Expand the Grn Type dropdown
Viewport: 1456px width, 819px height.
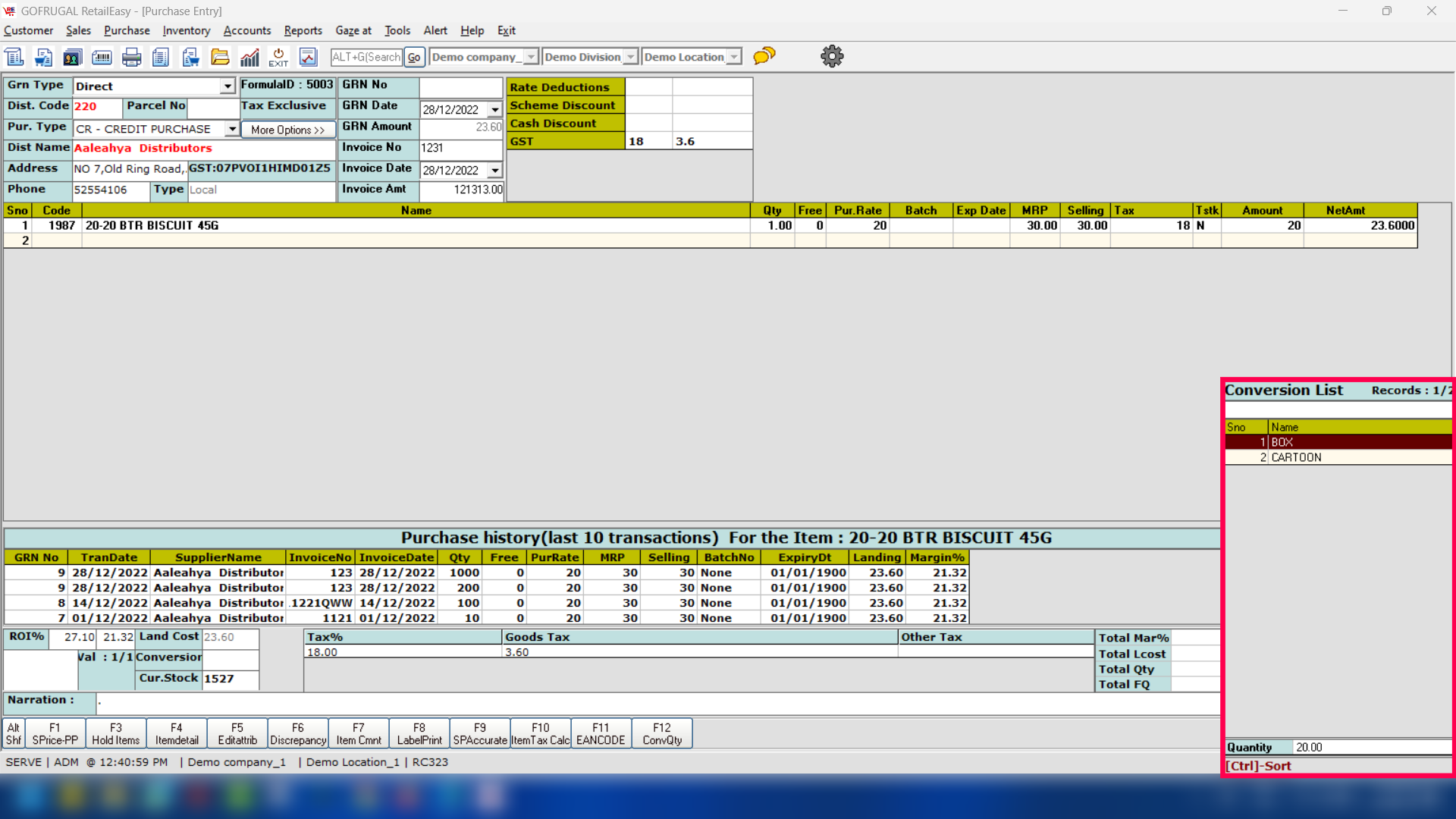227,86
